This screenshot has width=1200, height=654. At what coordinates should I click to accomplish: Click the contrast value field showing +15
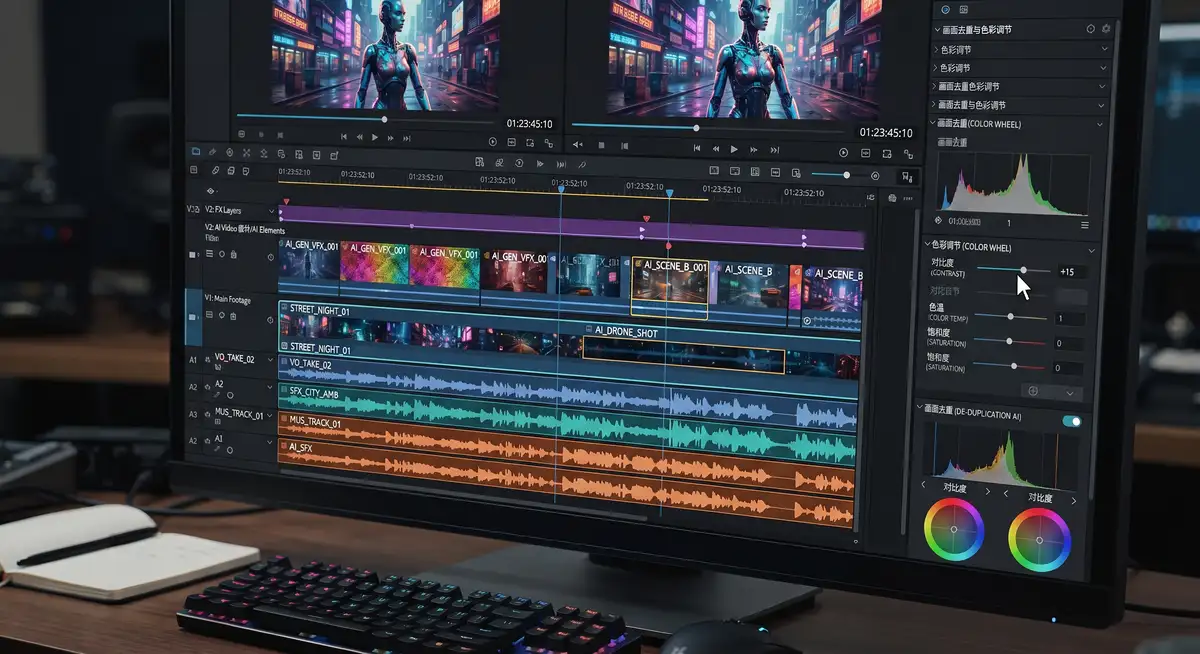1072,271
